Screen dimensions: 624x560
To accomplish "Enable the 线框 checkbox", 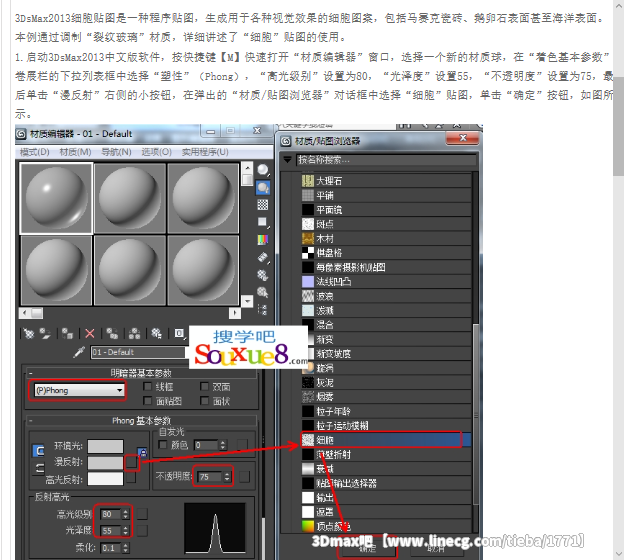I will click(147, 386).
